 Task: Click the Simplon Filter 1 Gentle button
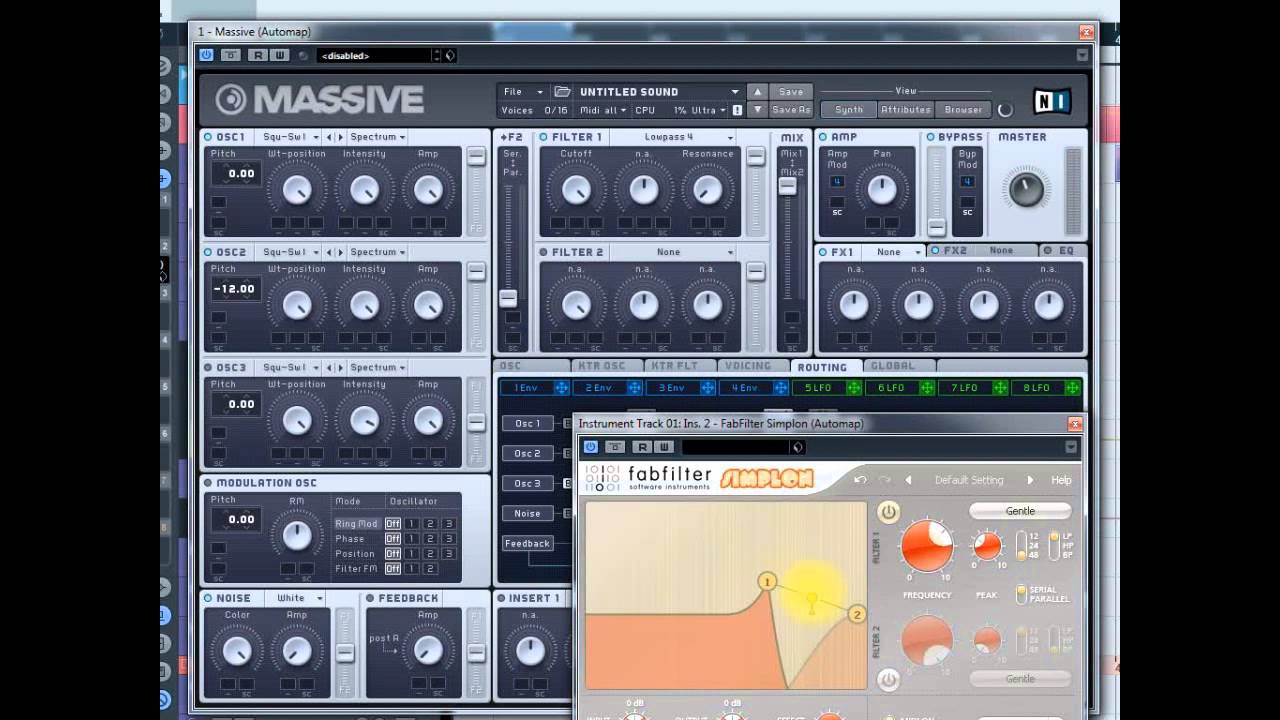[1020, 511]
